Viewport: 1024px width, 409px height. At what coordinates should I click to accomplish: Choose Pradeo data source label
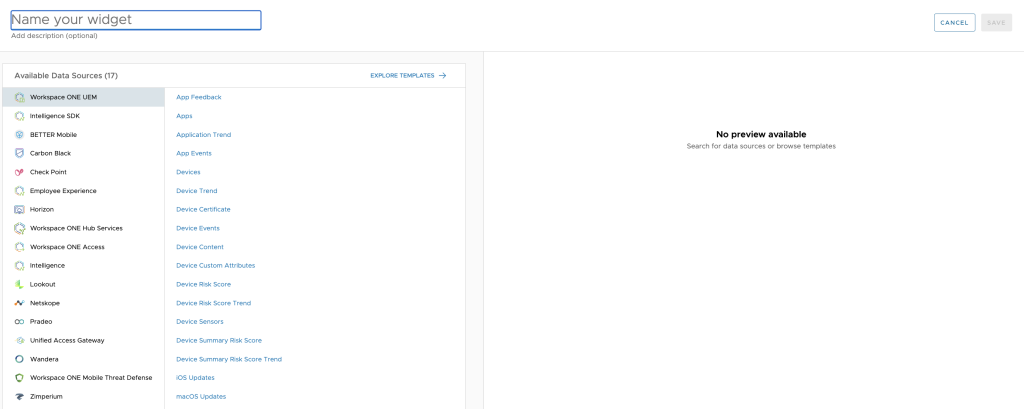pyautogui.click(x=41, y=322)
